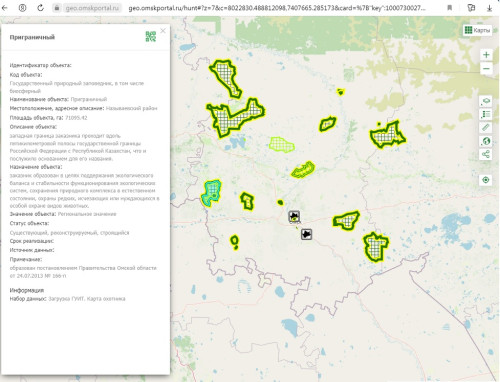The image size is (500, 382).
Task: Select the cyan highlighted reserve polygon
Action: pyautogui.click(x=211, y=193)
